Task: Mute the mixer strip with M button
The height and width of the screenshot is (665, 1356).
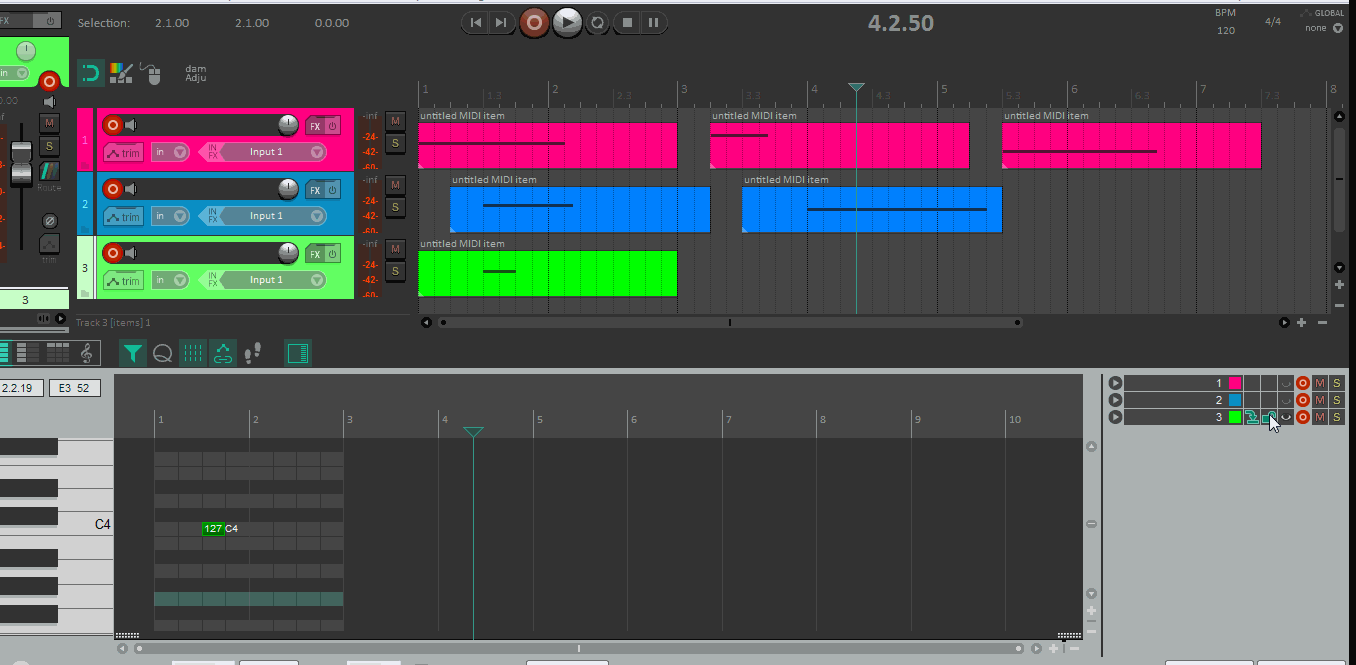Action: [49, 122]
